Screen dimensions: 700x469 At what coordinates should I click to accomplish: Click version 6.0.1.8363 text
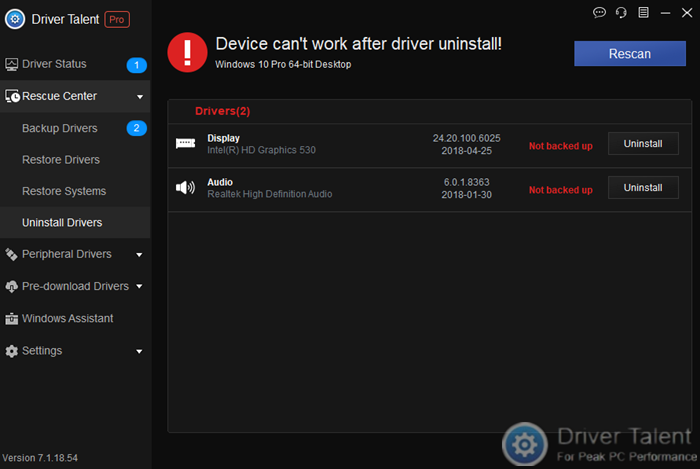click(x=467, y=182)
